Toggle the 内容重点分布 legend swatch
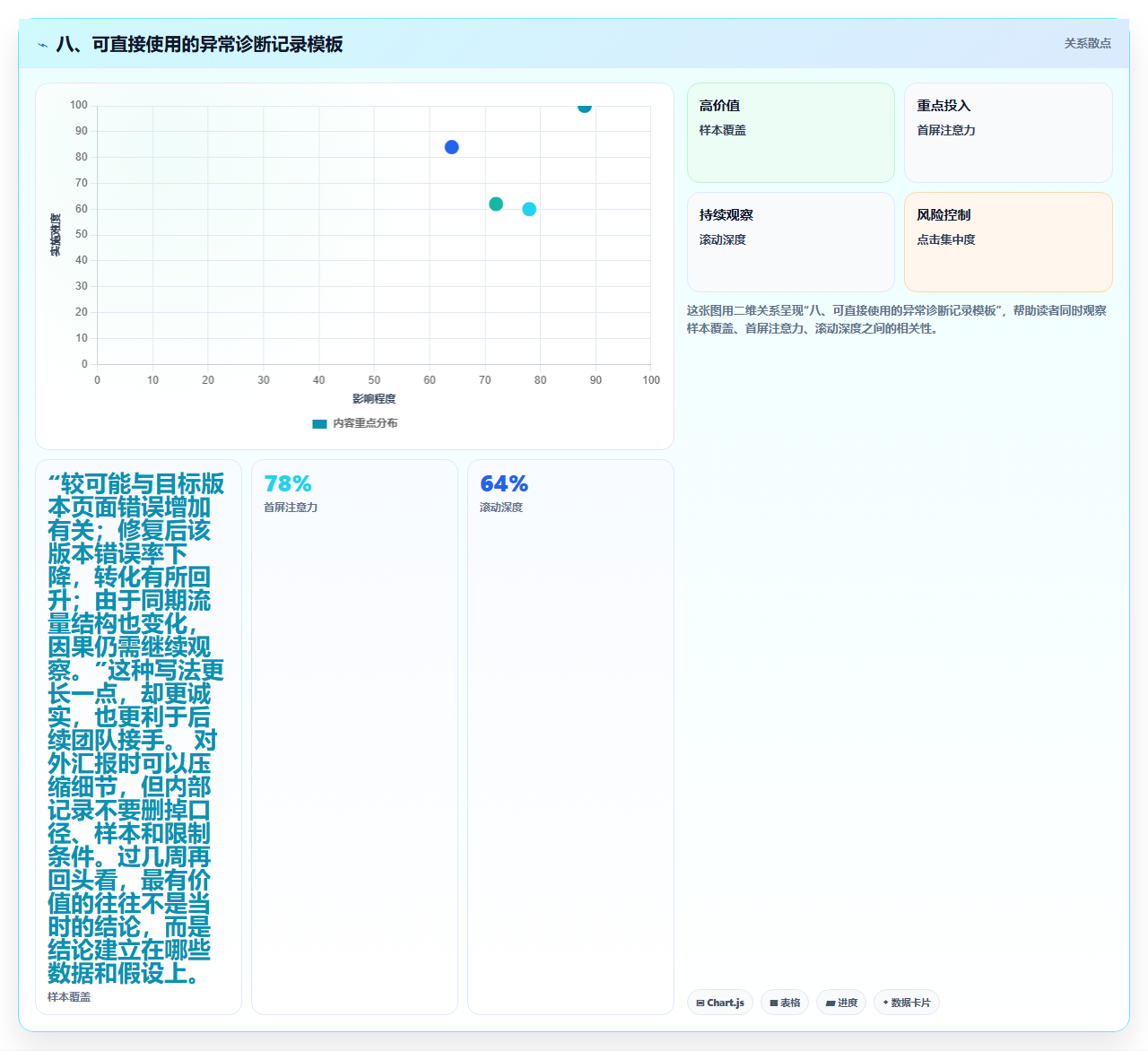The width and height of the screenshot is (1148, 1051). coord(319,424)
